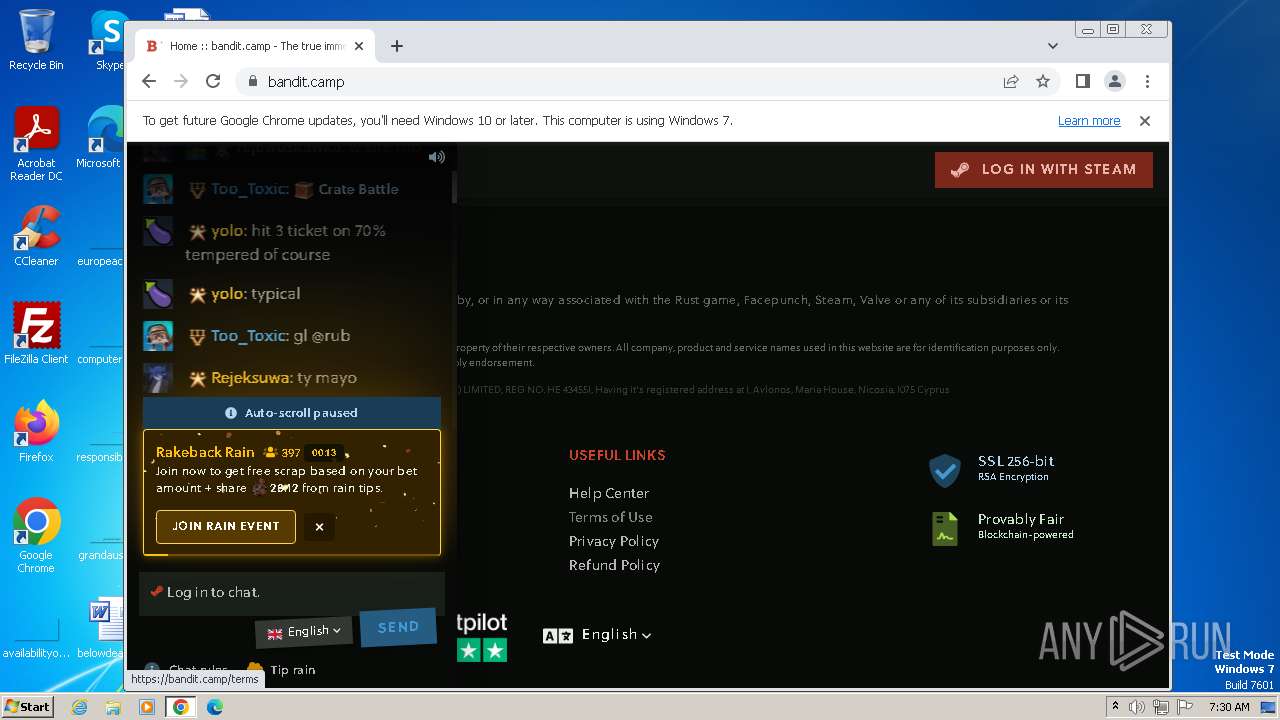
Task: Open the tab search dropdown arrow
Action: point(1053,46)
